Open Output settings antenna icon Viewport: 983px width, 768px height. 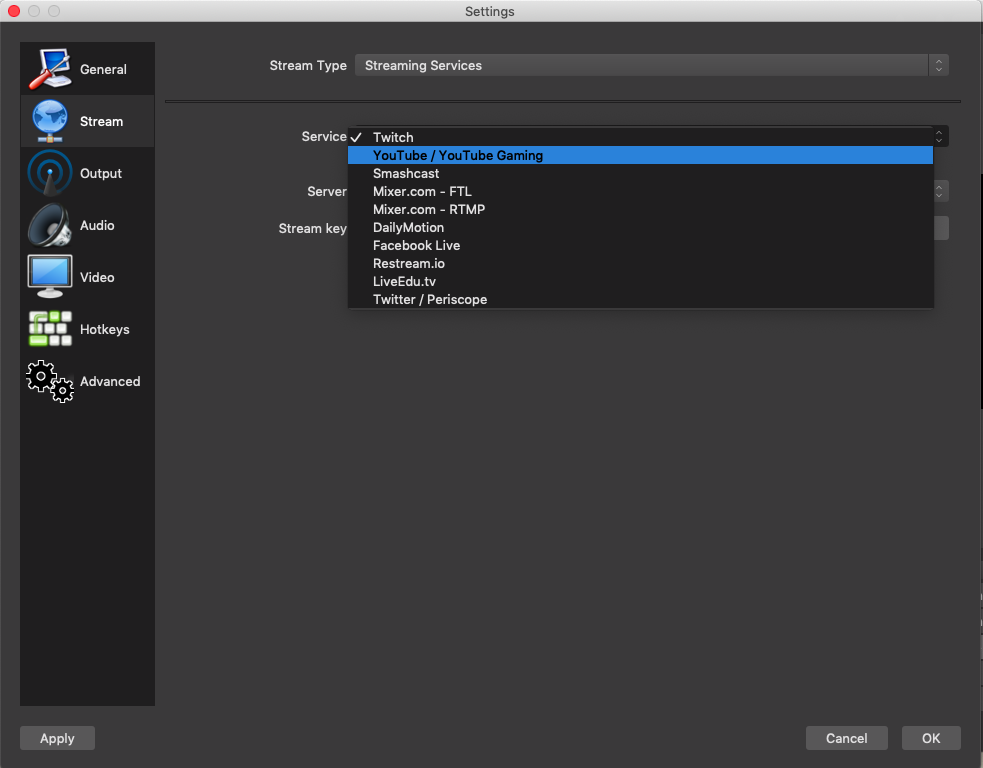(50, 173)
